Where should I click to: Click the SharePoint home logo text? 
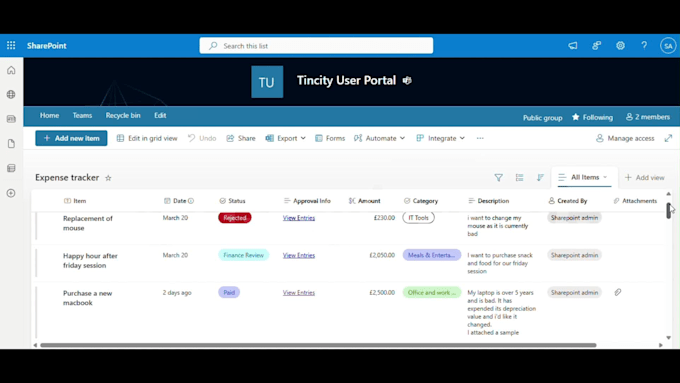tap(47, 46)
